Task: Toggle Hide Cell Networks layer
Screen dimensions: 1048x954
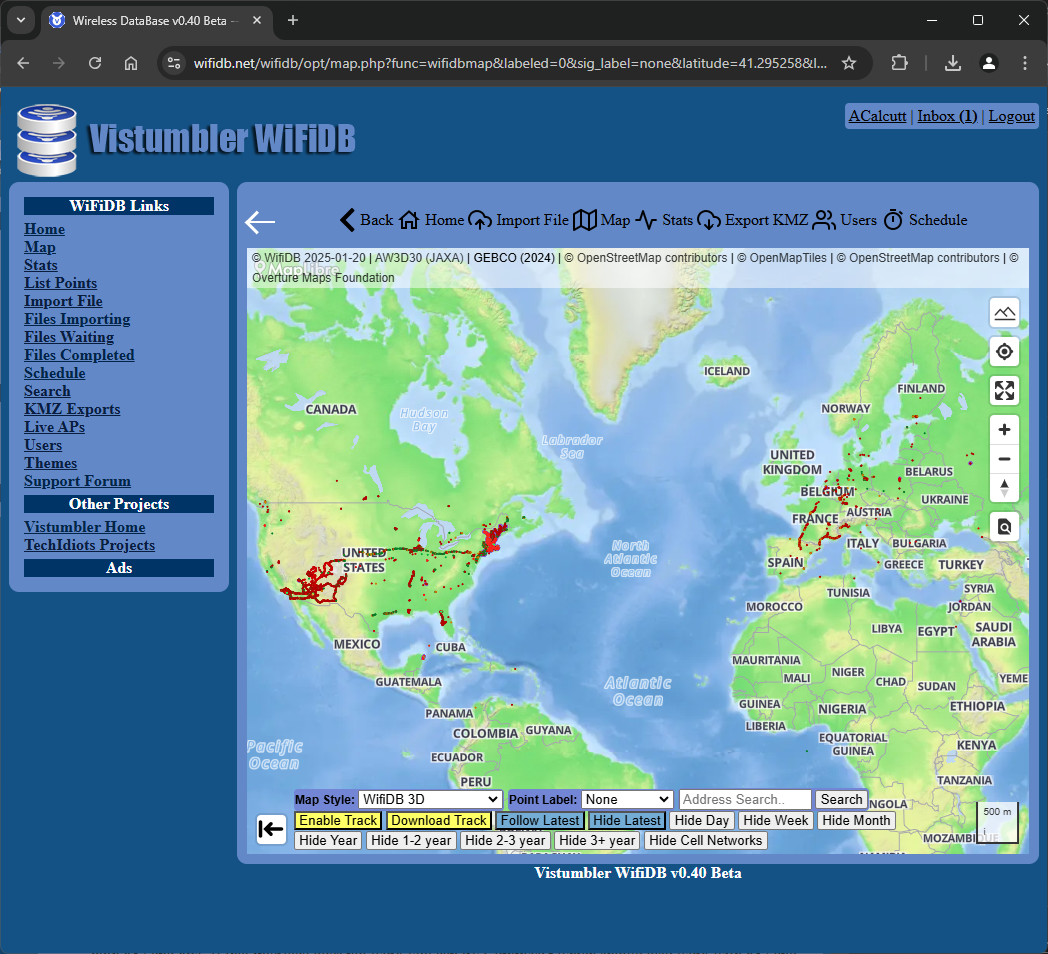Action: 706,840
